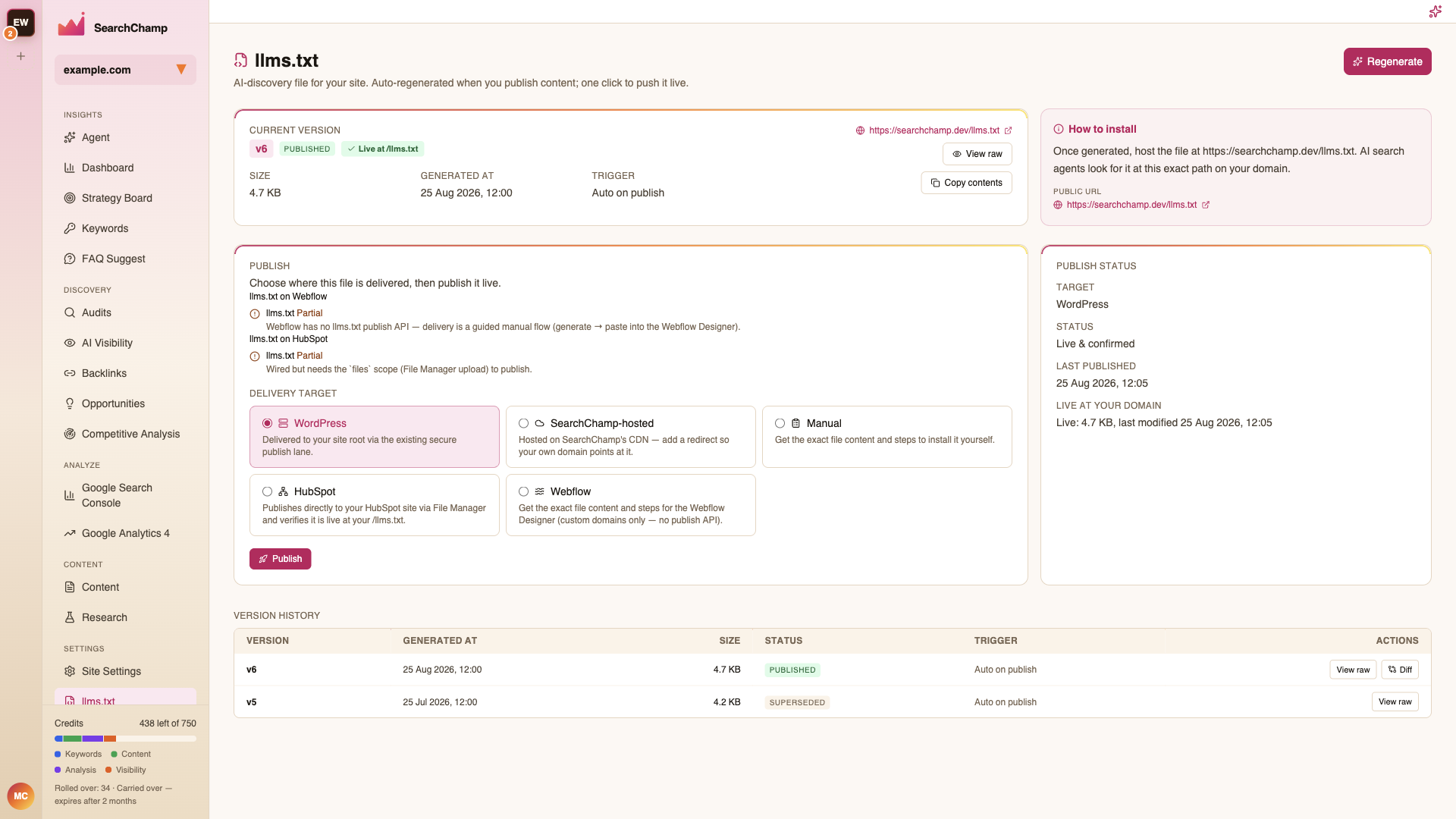Click the EW workspace avatar

point(21,23)
